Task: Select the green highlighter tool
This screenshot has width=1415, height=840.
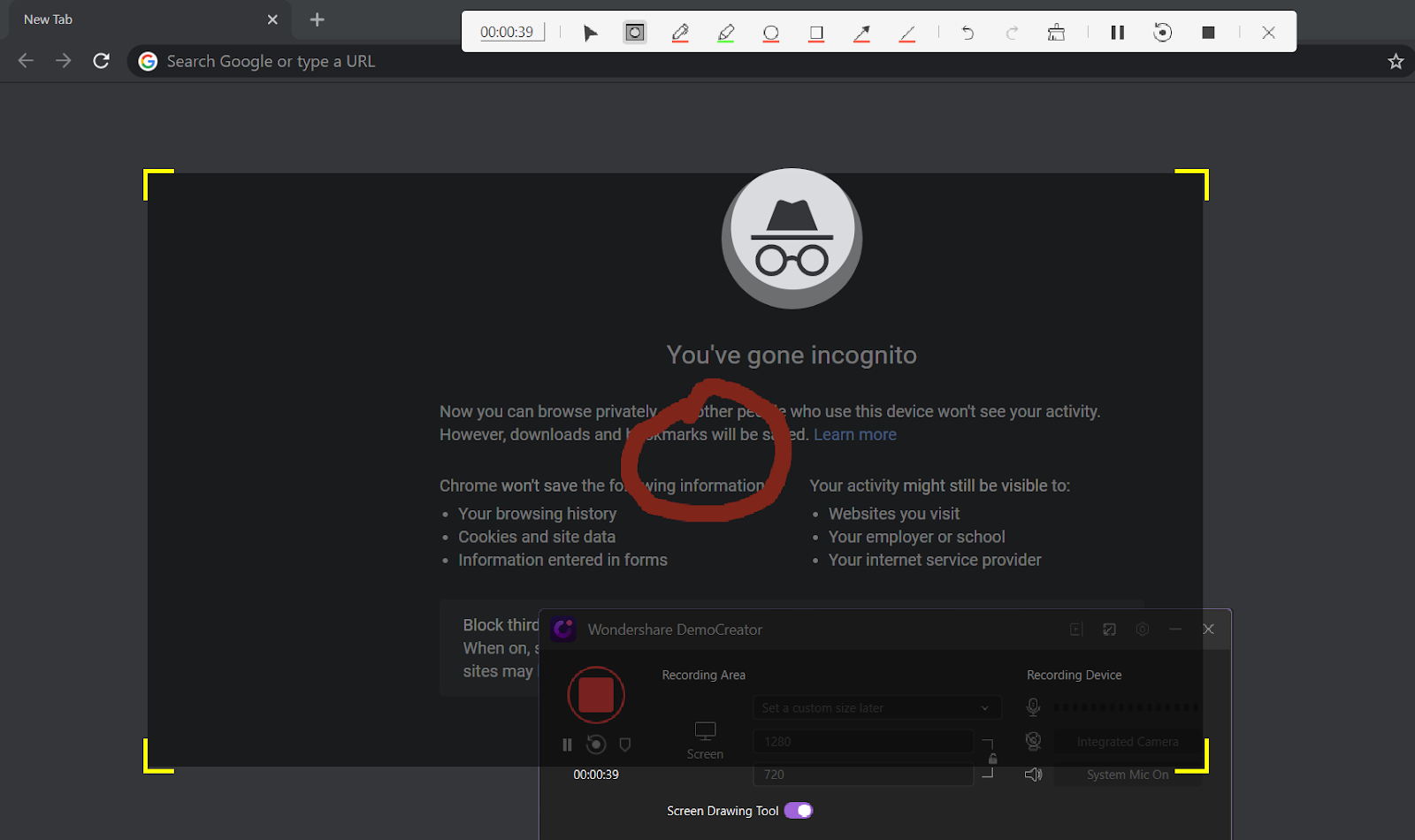Action: 726,33
